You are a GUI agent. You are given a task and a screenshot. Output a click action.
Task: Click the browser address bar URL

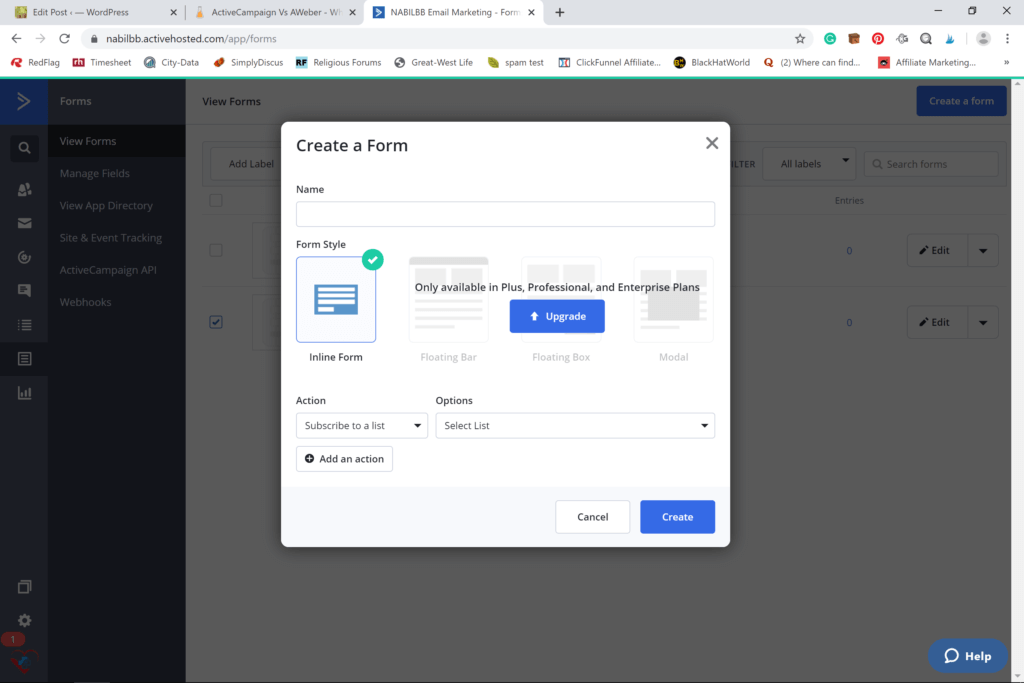(x=191, y=39)
